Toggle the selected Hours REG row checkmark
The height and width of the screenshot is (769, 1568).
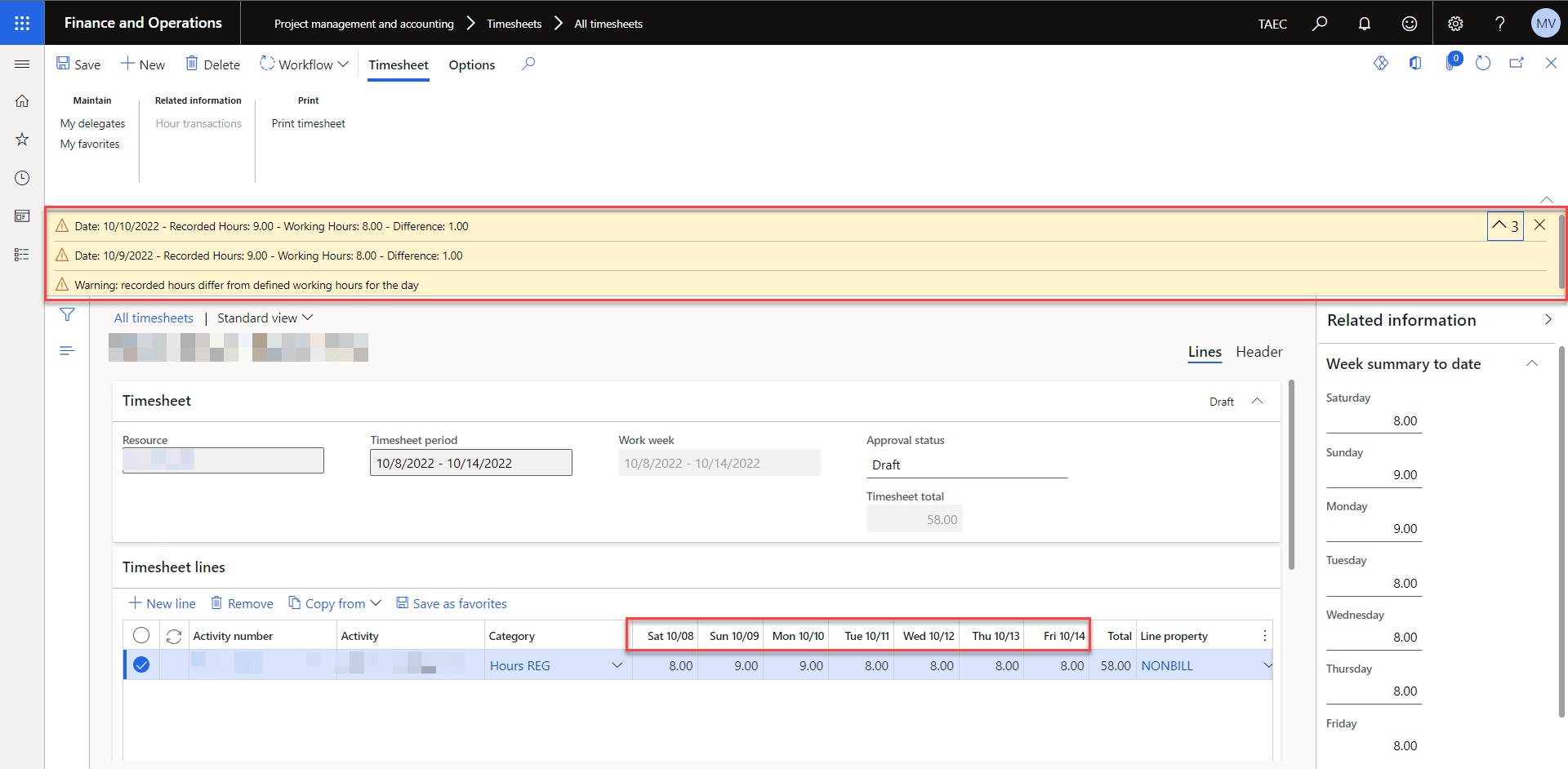pyautogui.click(x=141, y=665)
